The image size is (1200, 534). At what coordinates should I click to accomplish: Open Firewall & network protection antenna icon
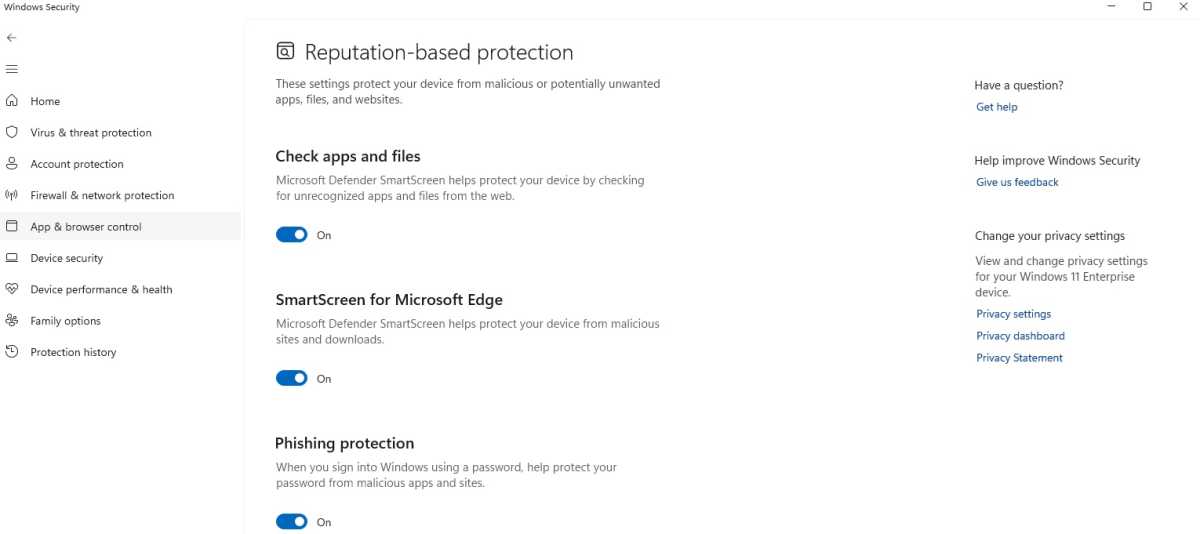[x=12, y=195]
